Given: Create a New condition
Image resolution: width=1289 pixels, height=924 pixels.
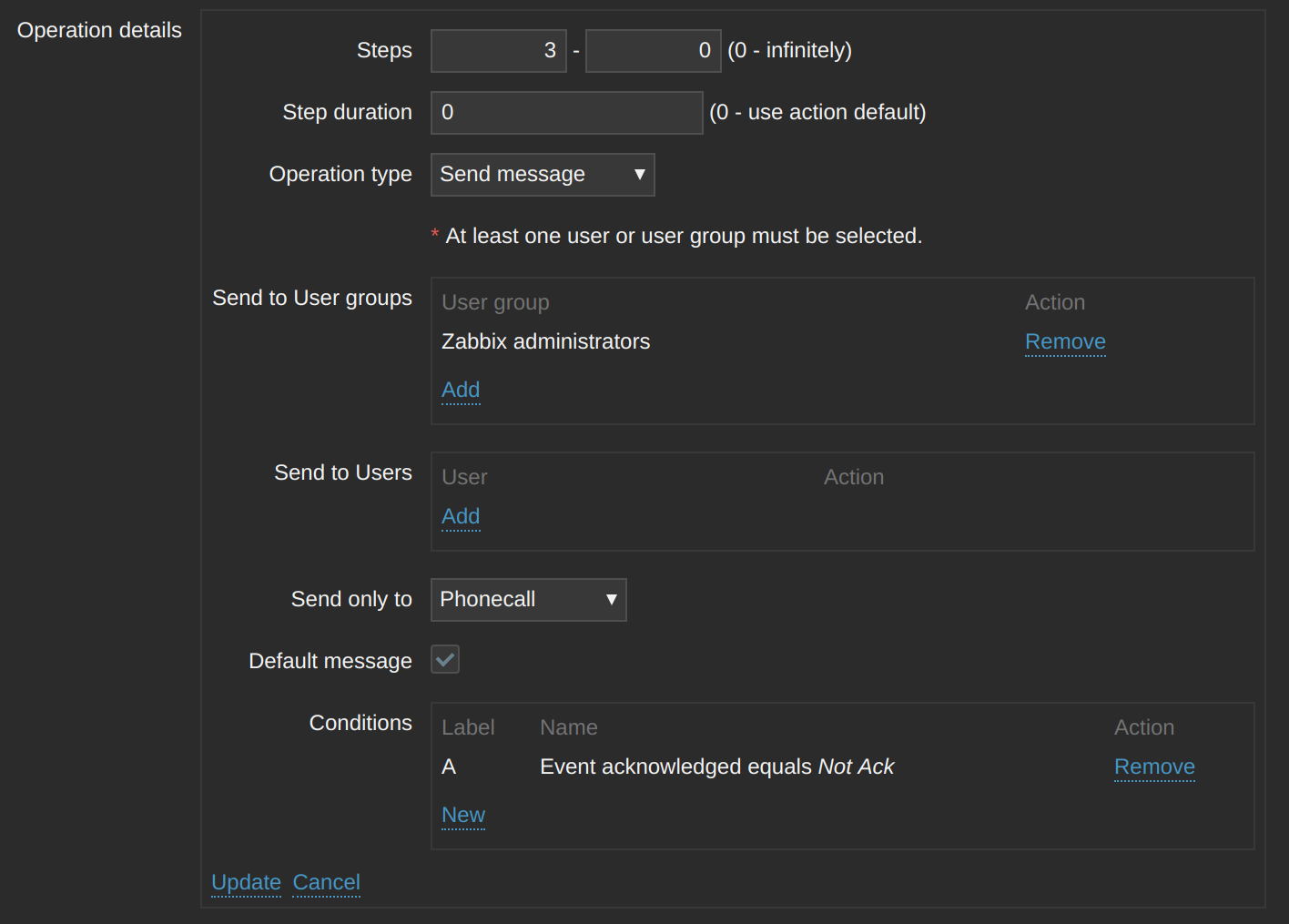Looking at the screenshot, I should [x=462, y=816].
